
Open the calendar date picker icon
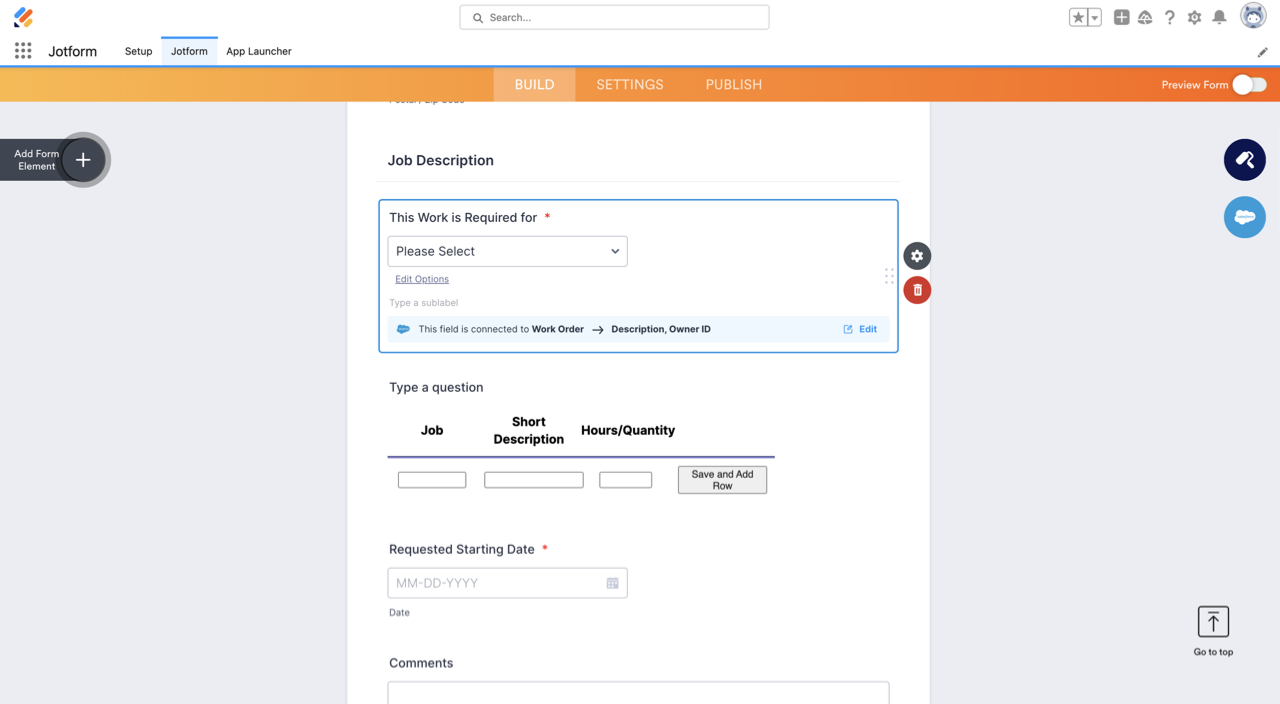click(612, 583)
